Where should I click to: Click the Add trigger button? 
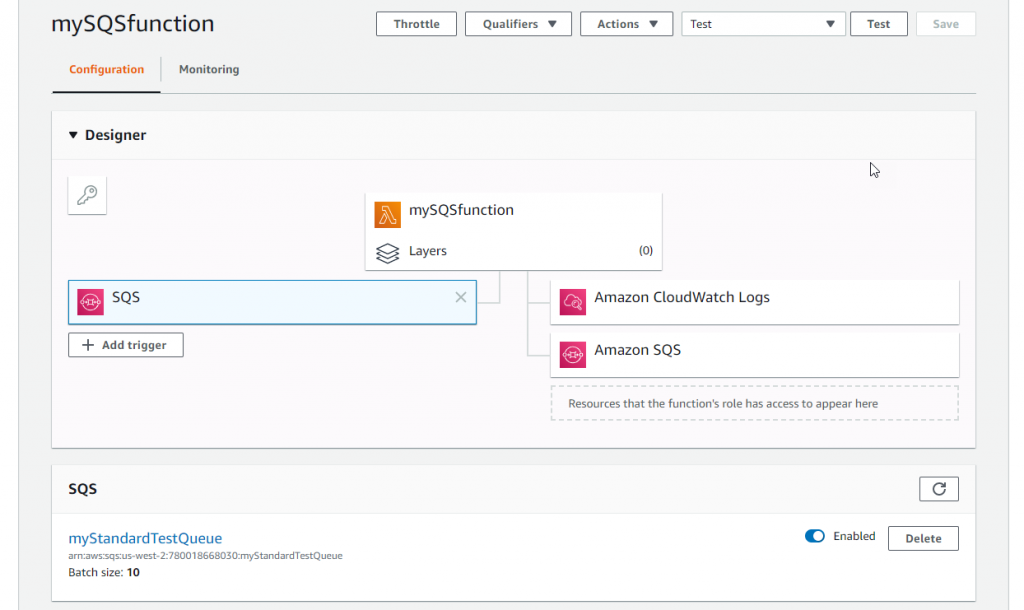(126, 345)
